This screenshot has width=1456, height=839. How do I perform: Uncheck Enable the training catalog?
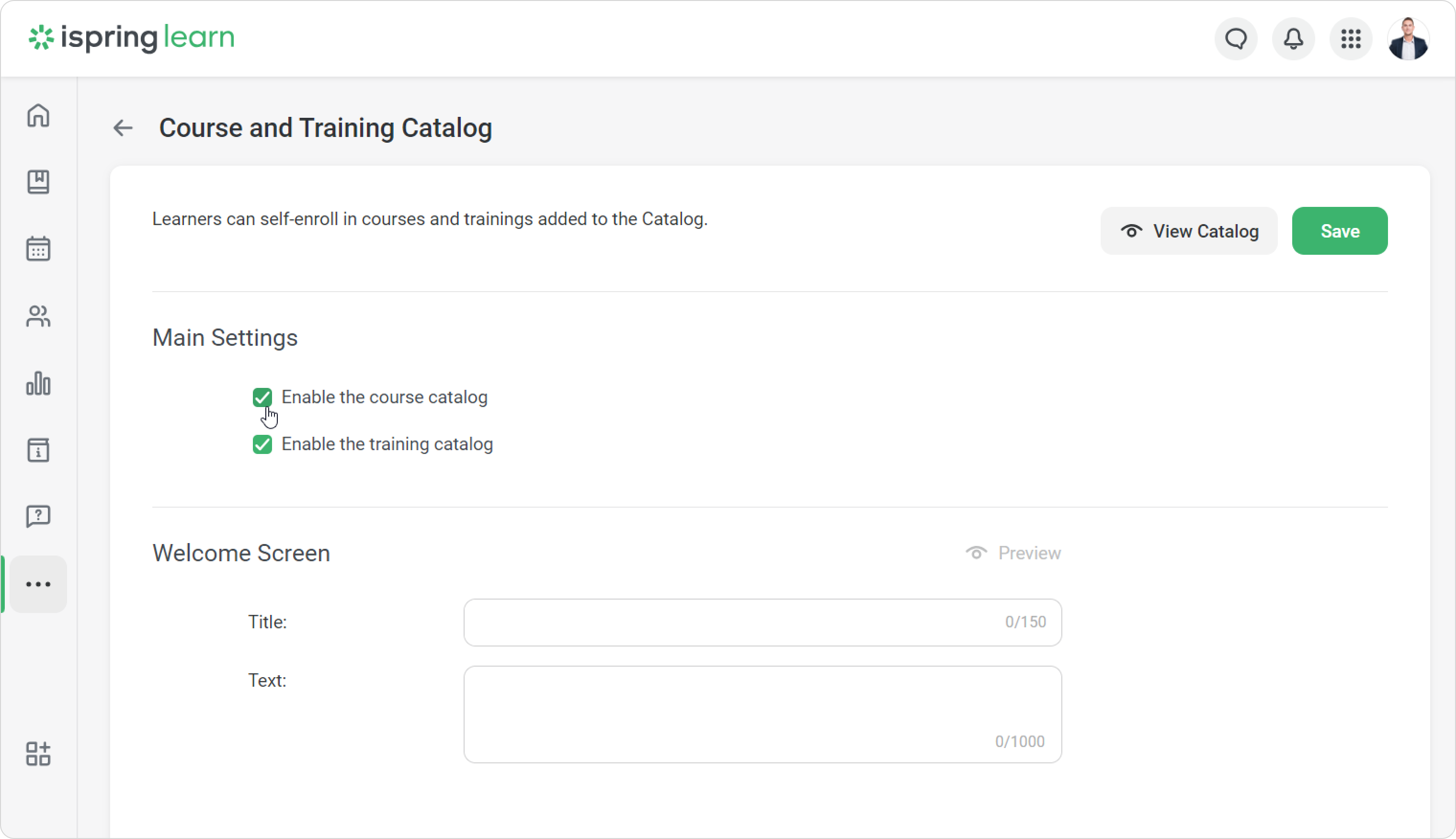(x=262, y=444)
